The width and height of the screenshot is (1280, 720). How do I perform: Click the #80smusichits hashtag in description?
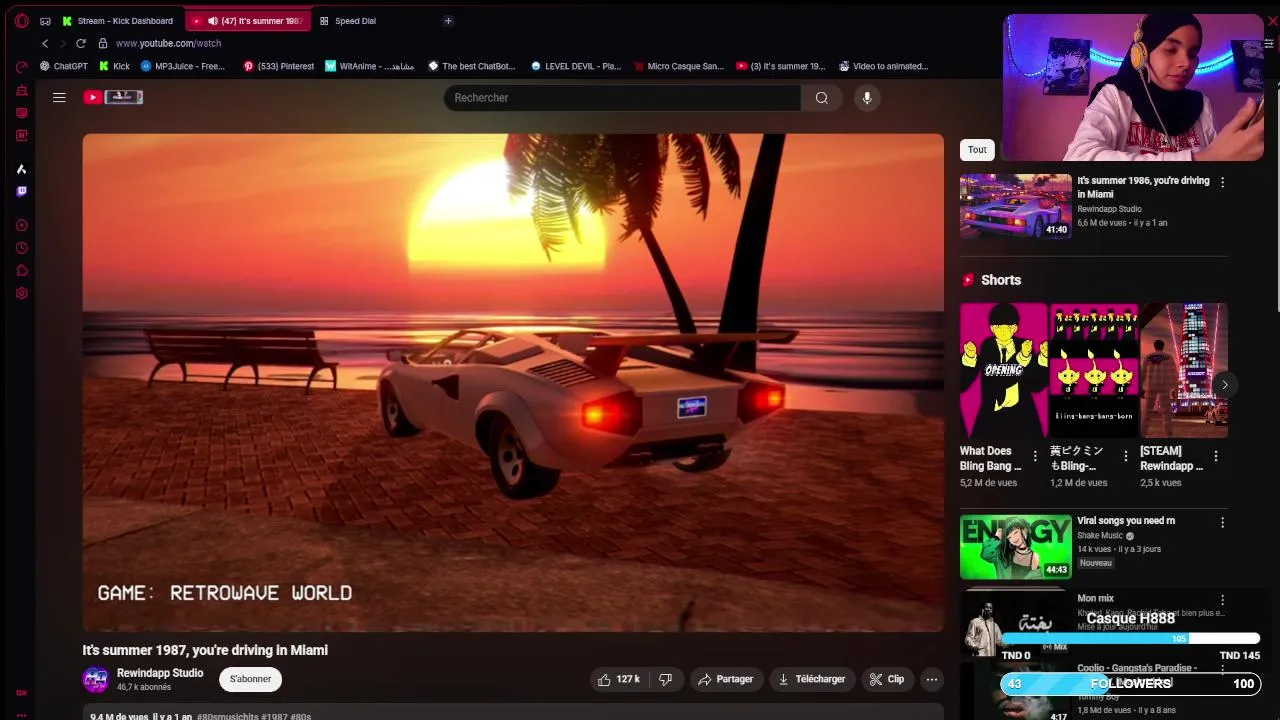coord(227,716)
